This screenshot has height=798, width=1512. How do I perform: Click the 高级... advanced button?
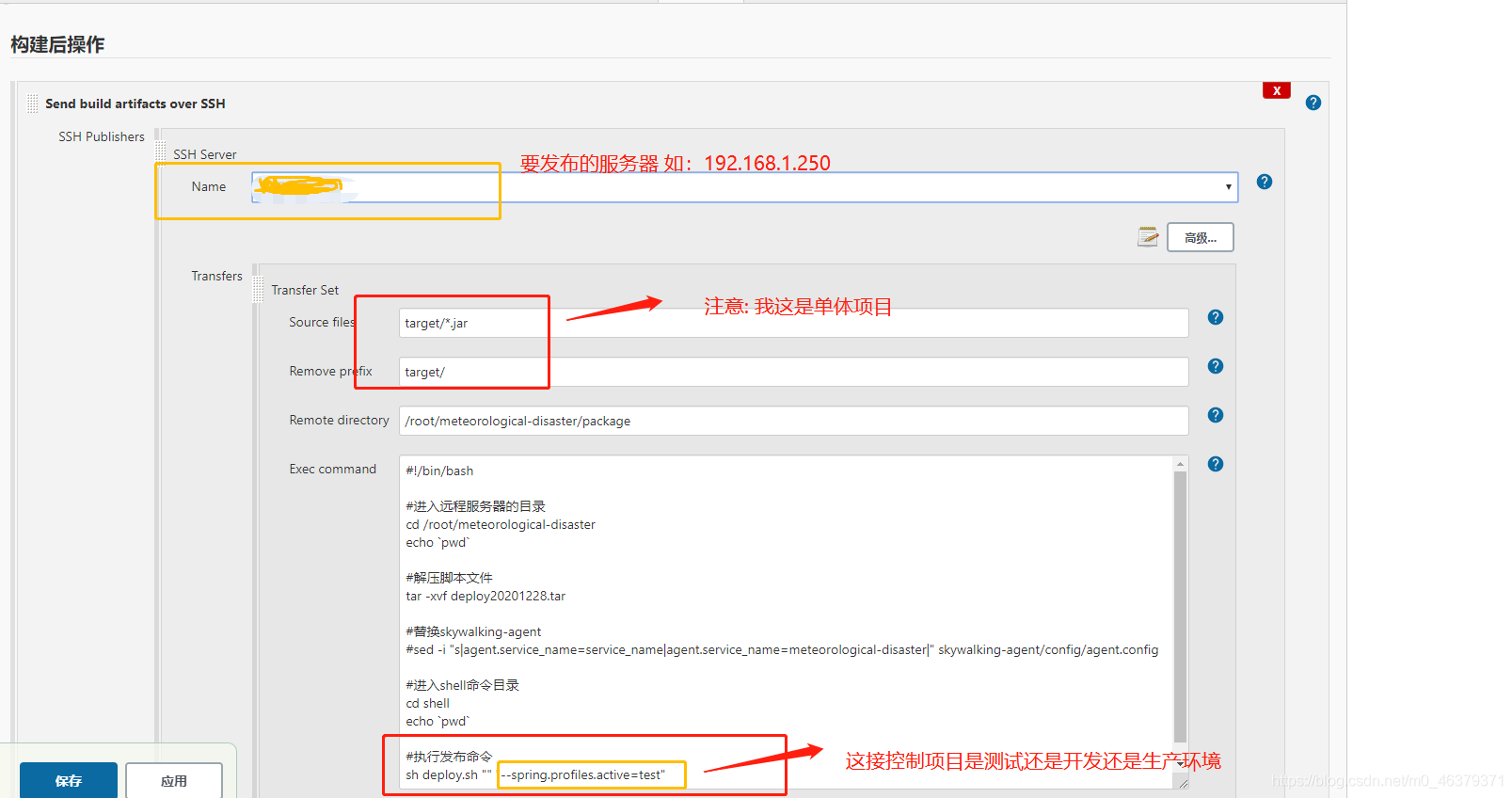pyautogui.click(x=1201, y=237)
